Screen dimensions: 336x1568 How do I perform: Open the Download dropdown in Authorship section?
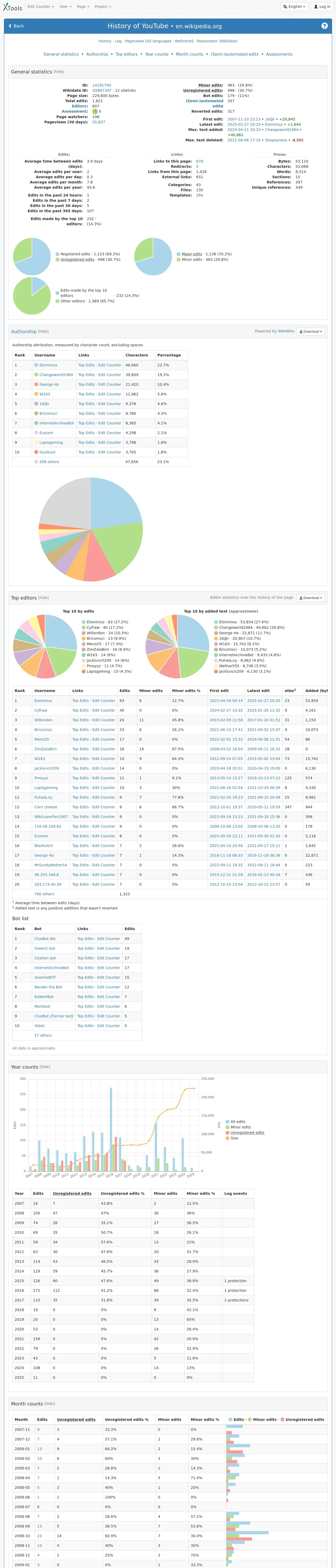coord(310,332)
